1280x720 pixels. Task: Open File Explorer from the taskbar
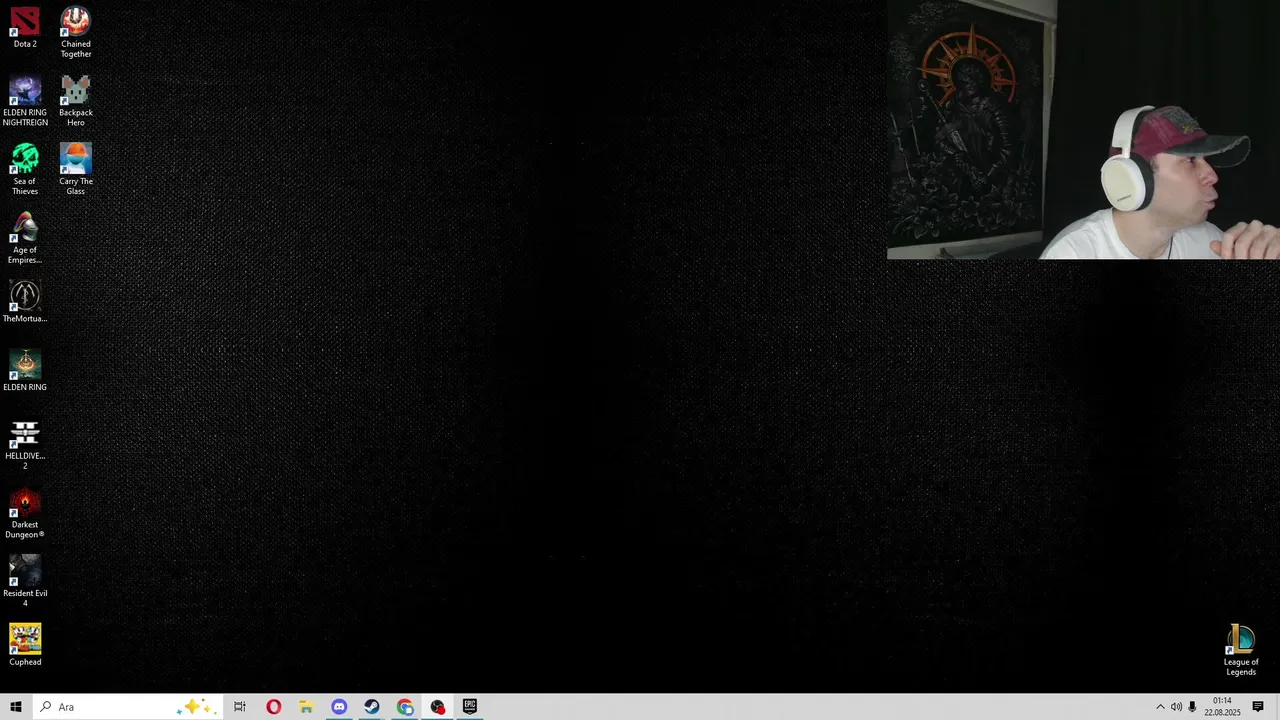[x=306, y=707]
